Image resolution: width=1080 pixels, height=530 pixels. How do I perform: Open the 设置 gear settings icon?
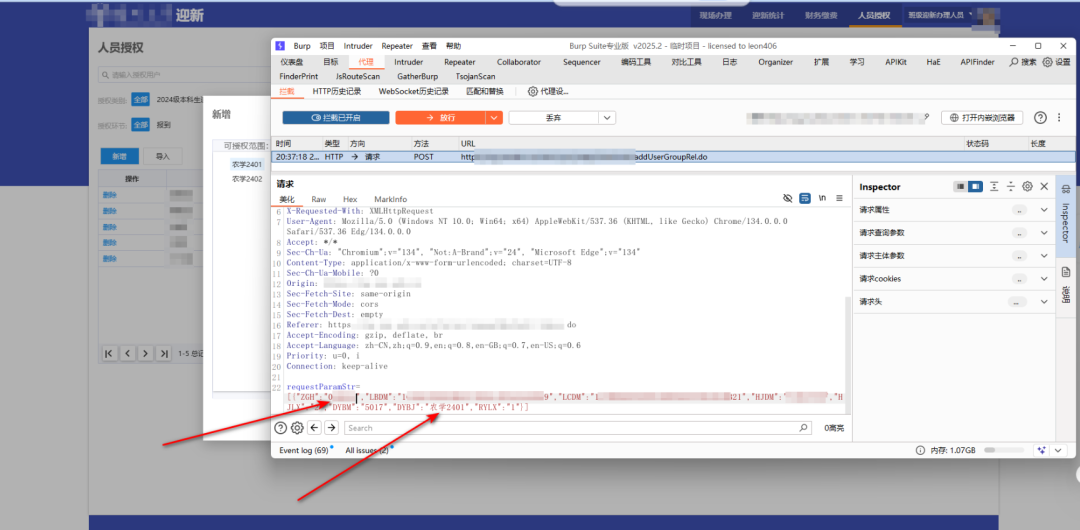[x=1047, y=62]
